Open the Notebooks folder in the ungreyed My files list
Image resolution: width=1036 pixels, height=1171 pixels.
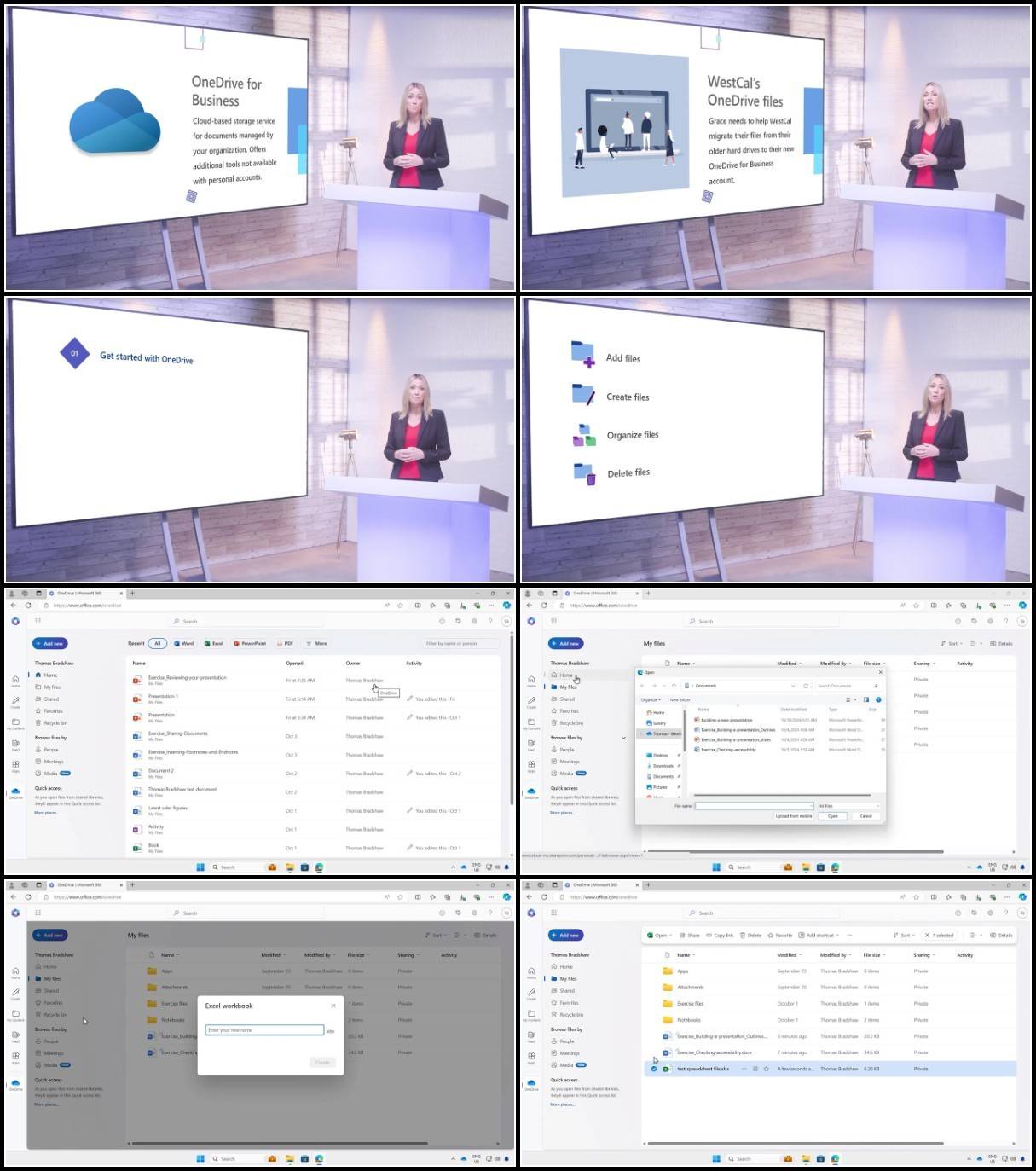pos(689,1020)
